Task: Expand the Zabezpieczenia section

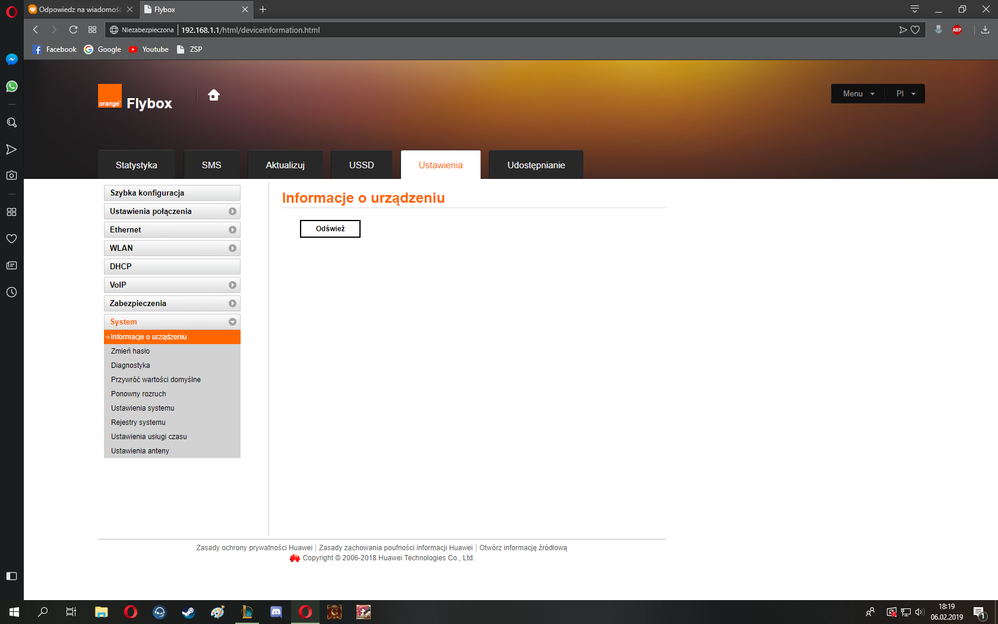Action: pos(172,303)
